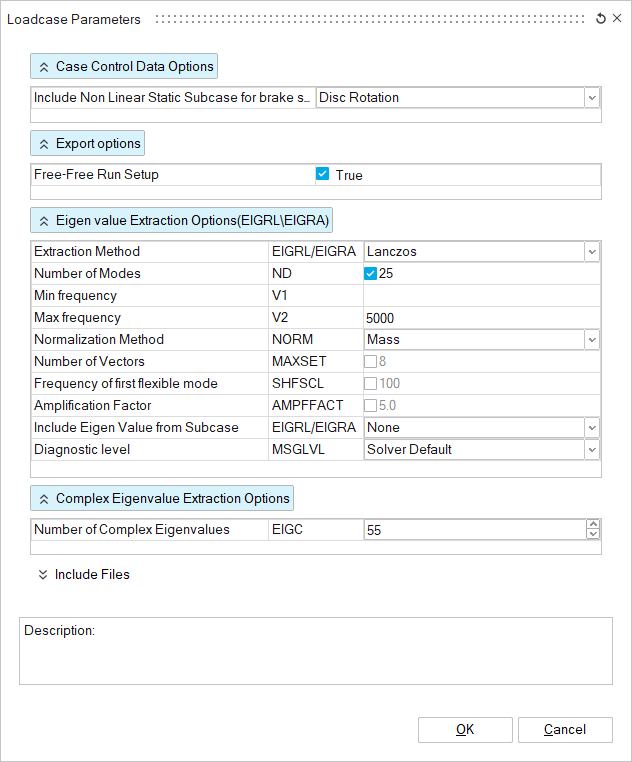
Task: Open the Diagnostic level dropdown
Action: coord(592,450)
